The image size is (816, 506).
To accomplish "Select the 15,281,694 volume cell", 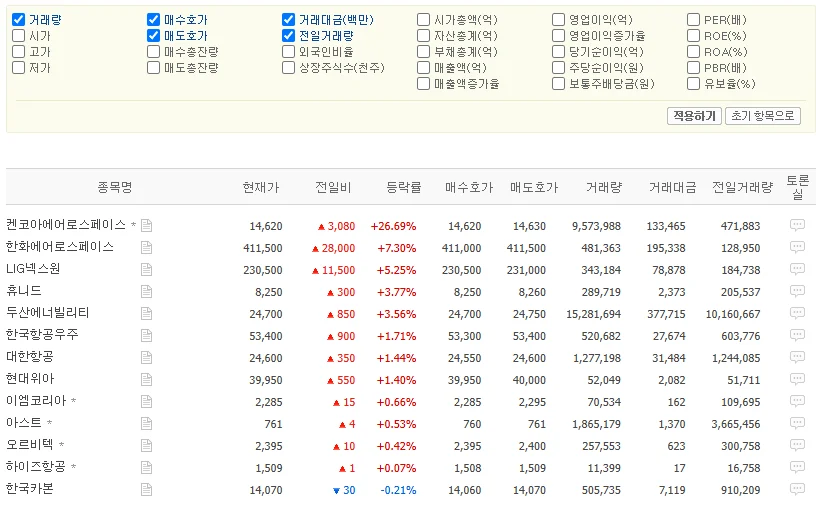I will click(594, 314).
